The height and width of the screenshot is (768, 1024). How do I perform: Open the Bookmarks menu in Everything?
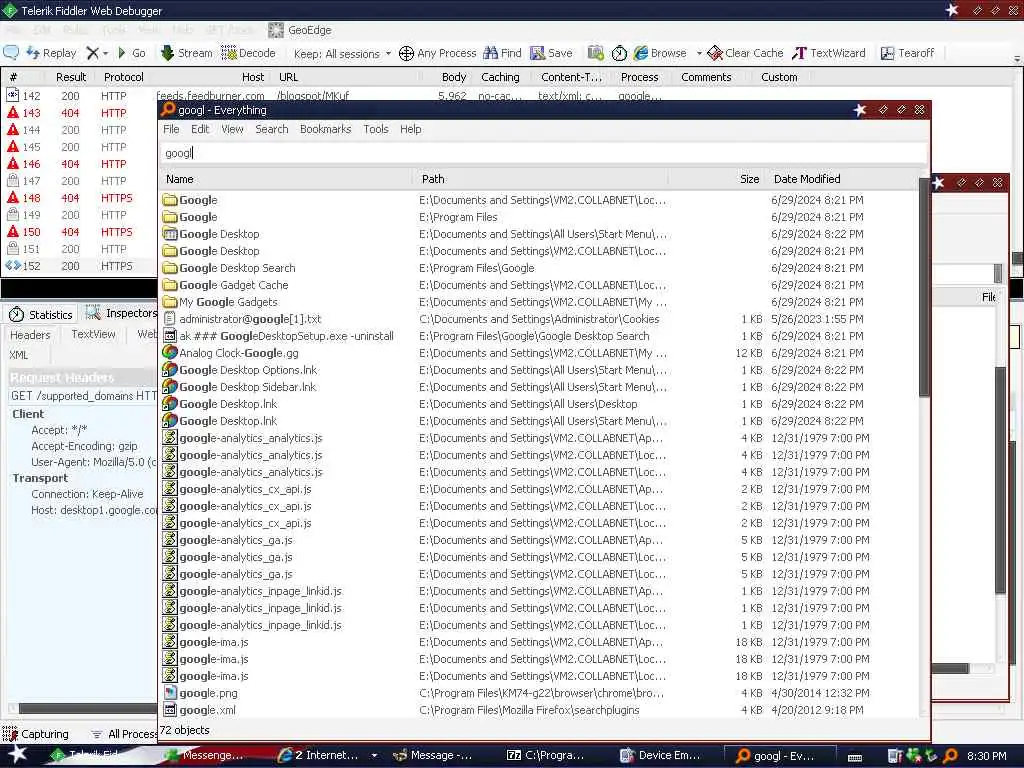pyautogui.click(x=325, y=129)
